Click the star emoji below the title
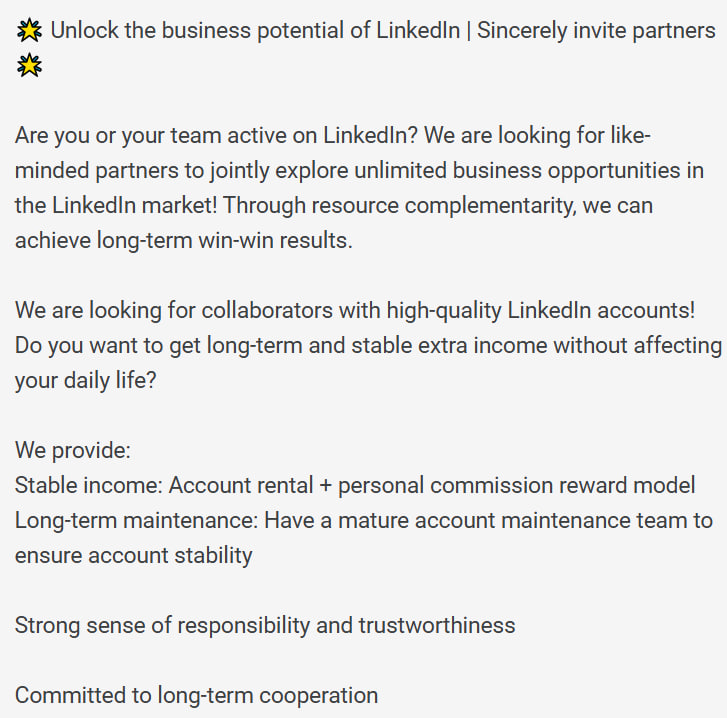Screen dimensions: 727x718 pyautogui.click(x=29, y=65)
